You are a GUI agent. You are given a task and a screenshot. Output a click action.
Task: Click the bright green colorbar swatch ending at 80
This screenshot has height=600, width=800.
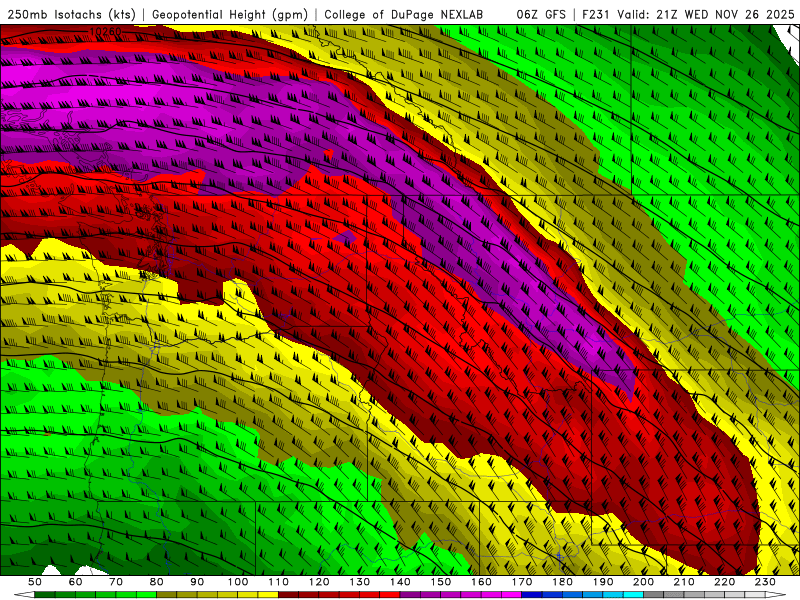[x=146, y=594]
